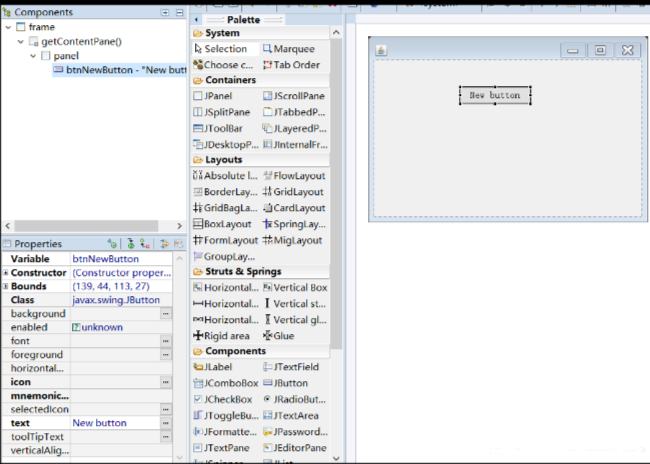Select the Selection tool in the palette
The width and height of the screenshot is (650, 464).
point(226,49)
